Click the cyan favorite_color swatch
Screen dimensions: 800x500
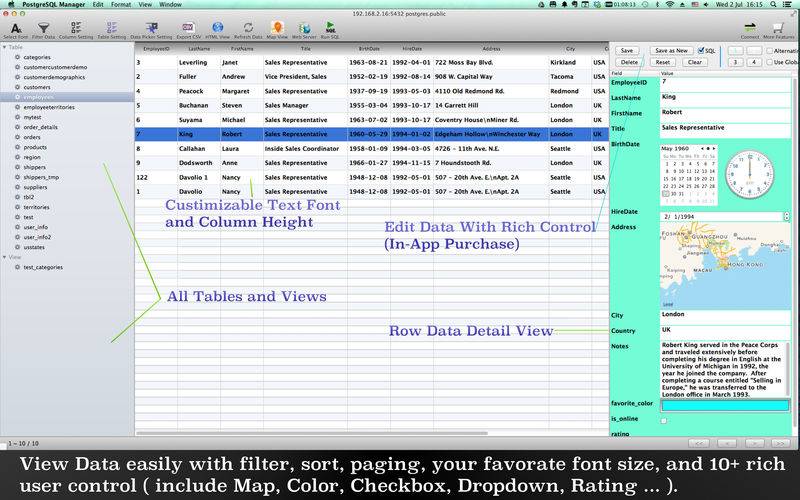[724, 407]
